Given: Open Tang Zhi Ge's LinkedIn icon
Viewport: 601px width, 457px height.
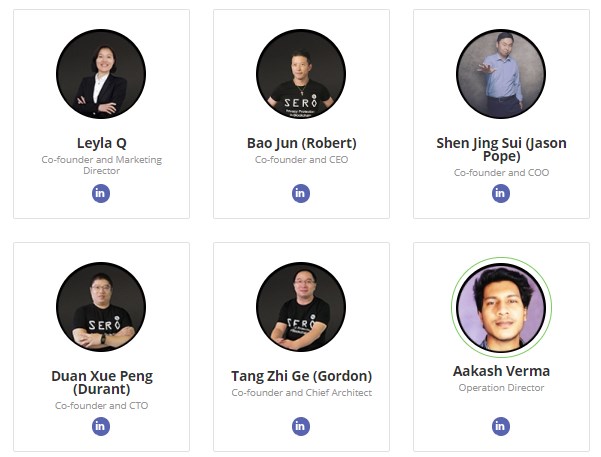Looking at the screenshot, I should click(301, 426).
